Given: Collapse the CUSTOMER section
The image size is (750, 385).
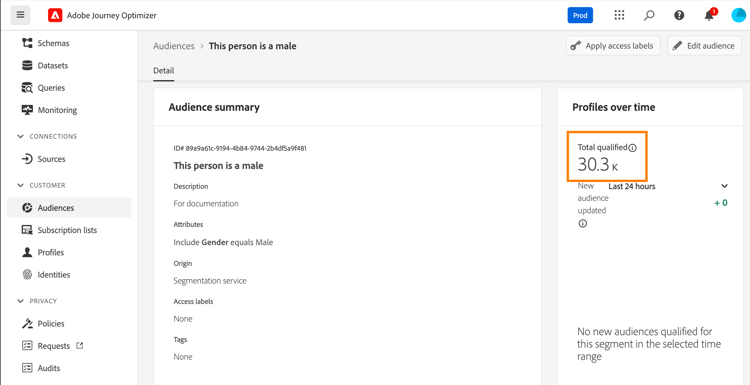Looking at the screenshot, I should point(20,185).
